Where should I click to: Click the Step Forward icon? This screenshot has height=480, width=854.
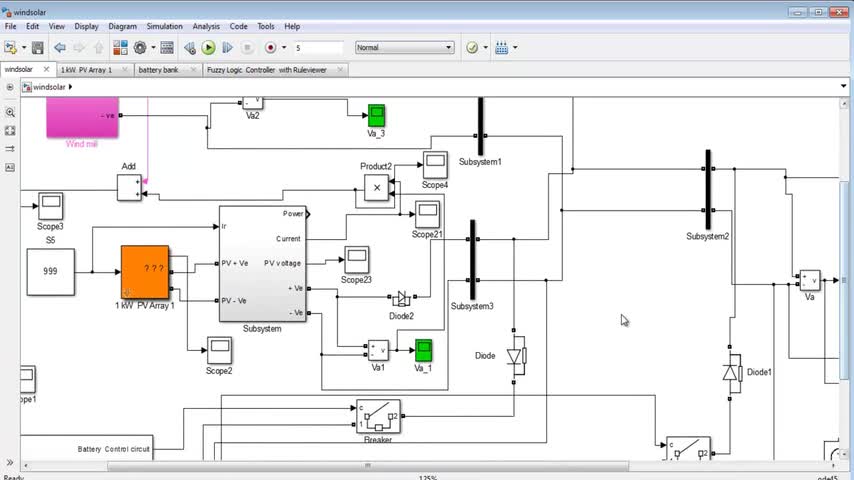(228, 48)
